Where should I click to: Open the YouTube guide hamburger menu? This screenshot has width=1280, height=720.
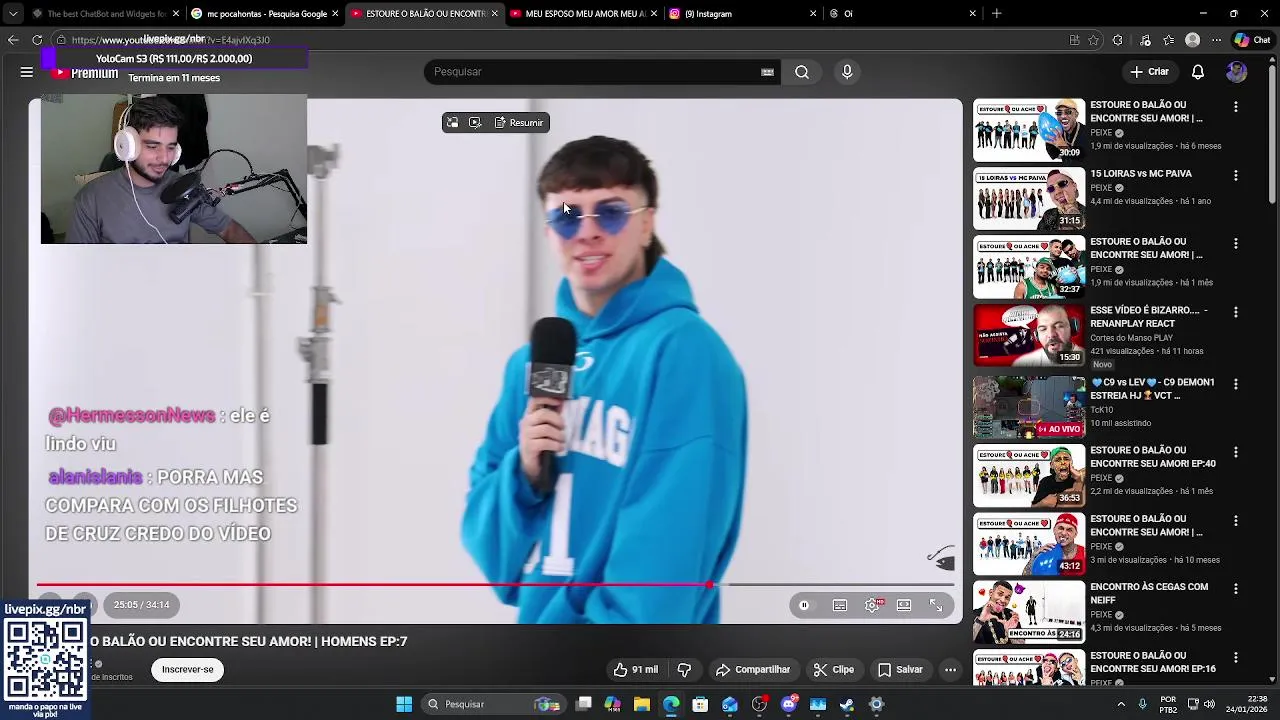coord(27,72)
